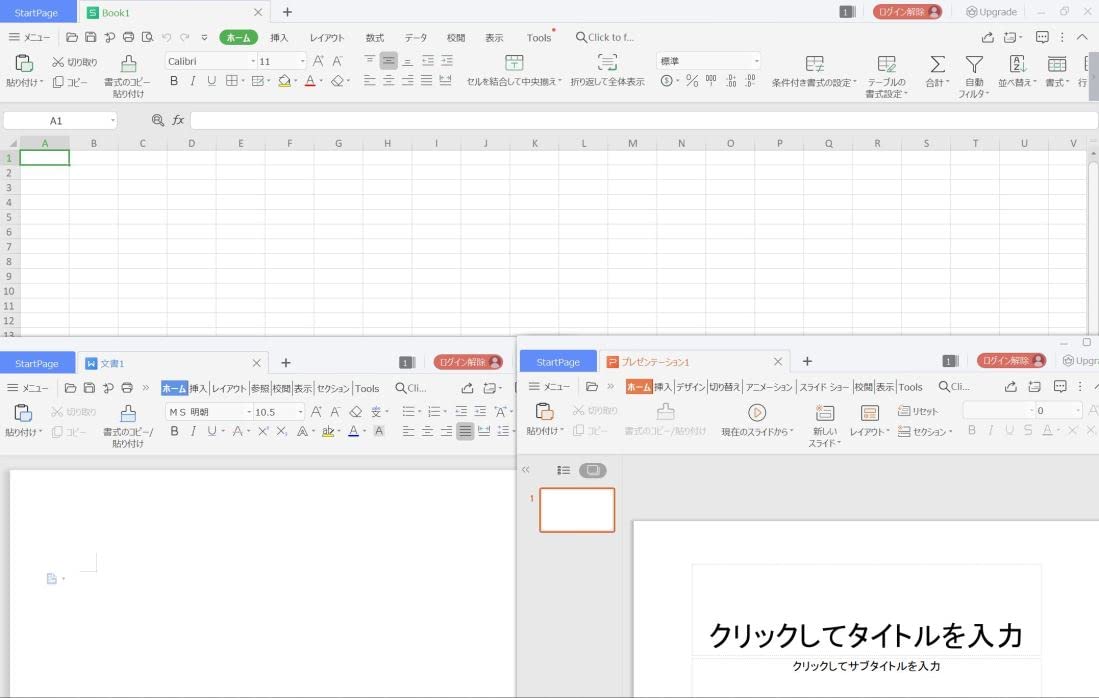This screenshot has height=698, width=1099.
Task: Switch to アニメーション tab in Presentation
Action: point(769,387)
